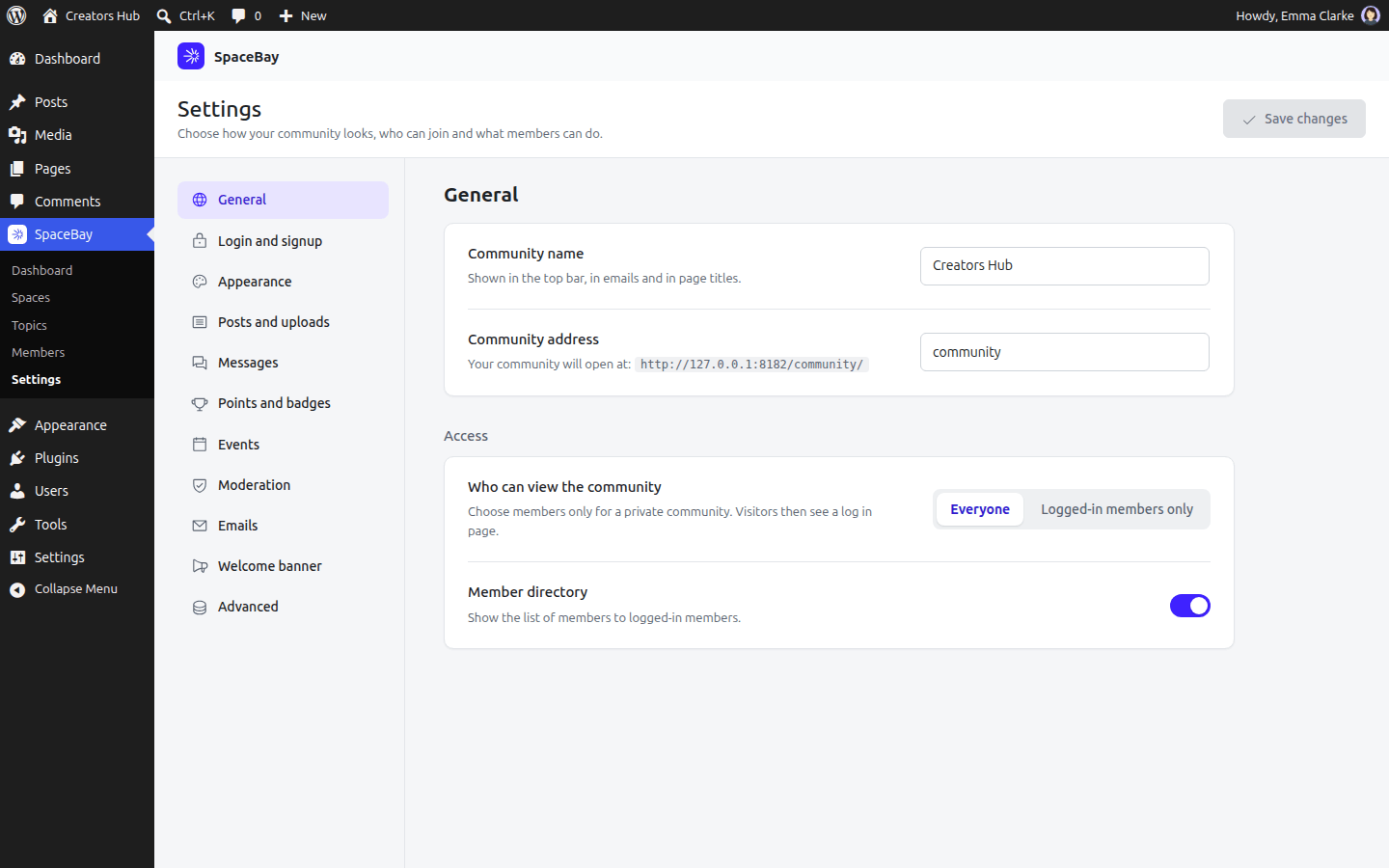Click the search magnifier icon in admin bar
The height and width of the screenshot is (868, 1389).
pos(164,15)
